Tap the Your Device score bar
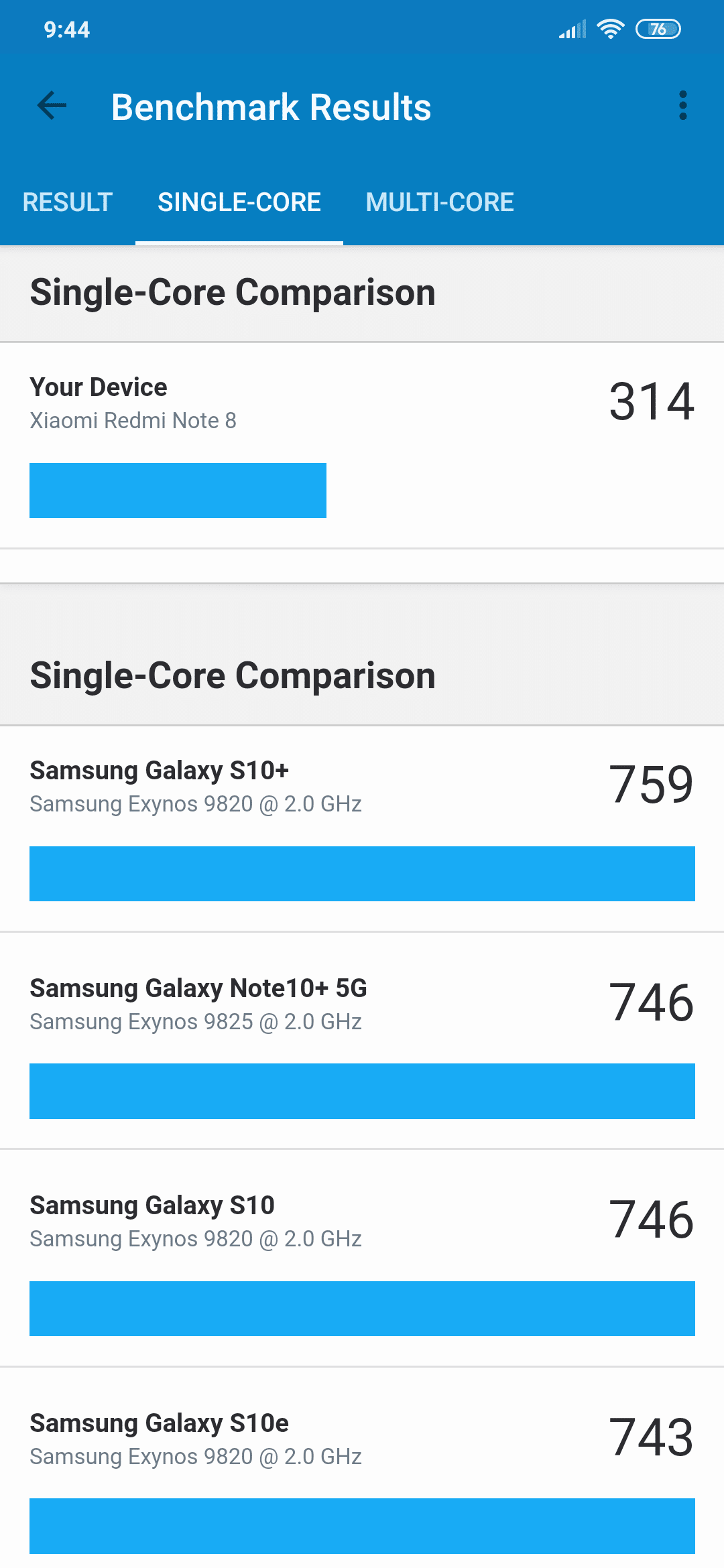 coord(178,491)
